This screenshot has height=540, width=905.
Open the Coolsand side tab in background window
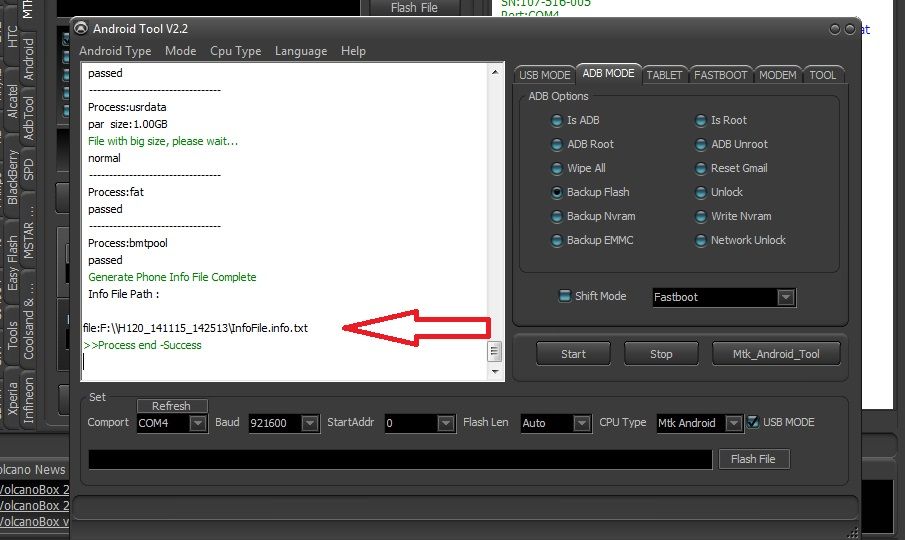coord(28,322)
